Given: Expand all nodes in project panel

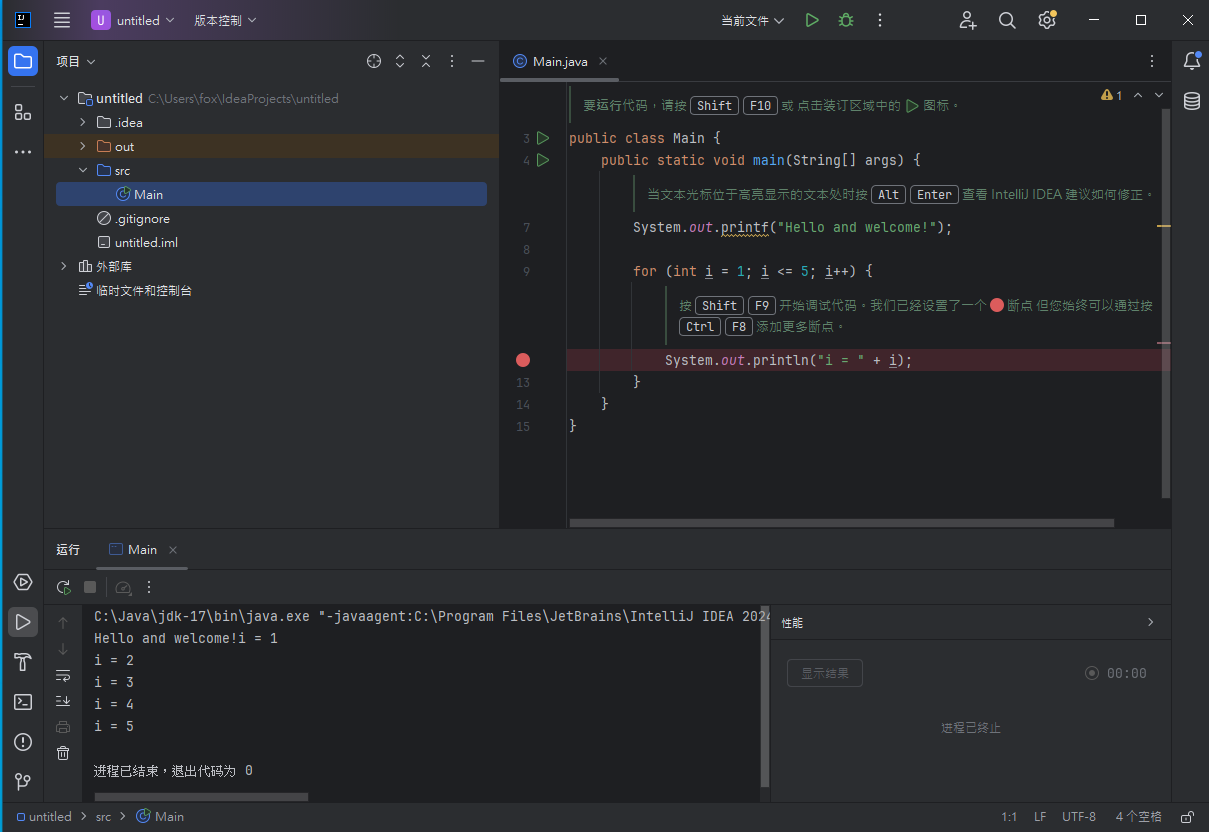Looking at the screenshot, I should (x=400, y=61).
